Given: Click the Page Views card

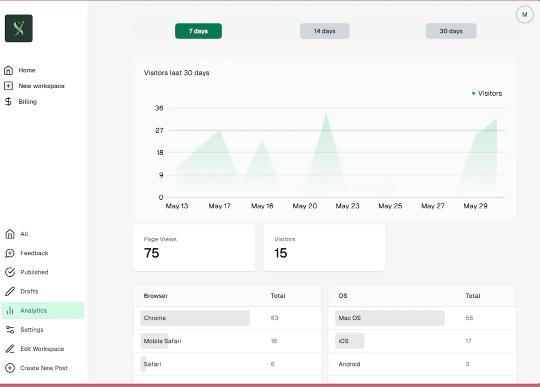Looking at the screenshot, I should [x=194, y=248].
